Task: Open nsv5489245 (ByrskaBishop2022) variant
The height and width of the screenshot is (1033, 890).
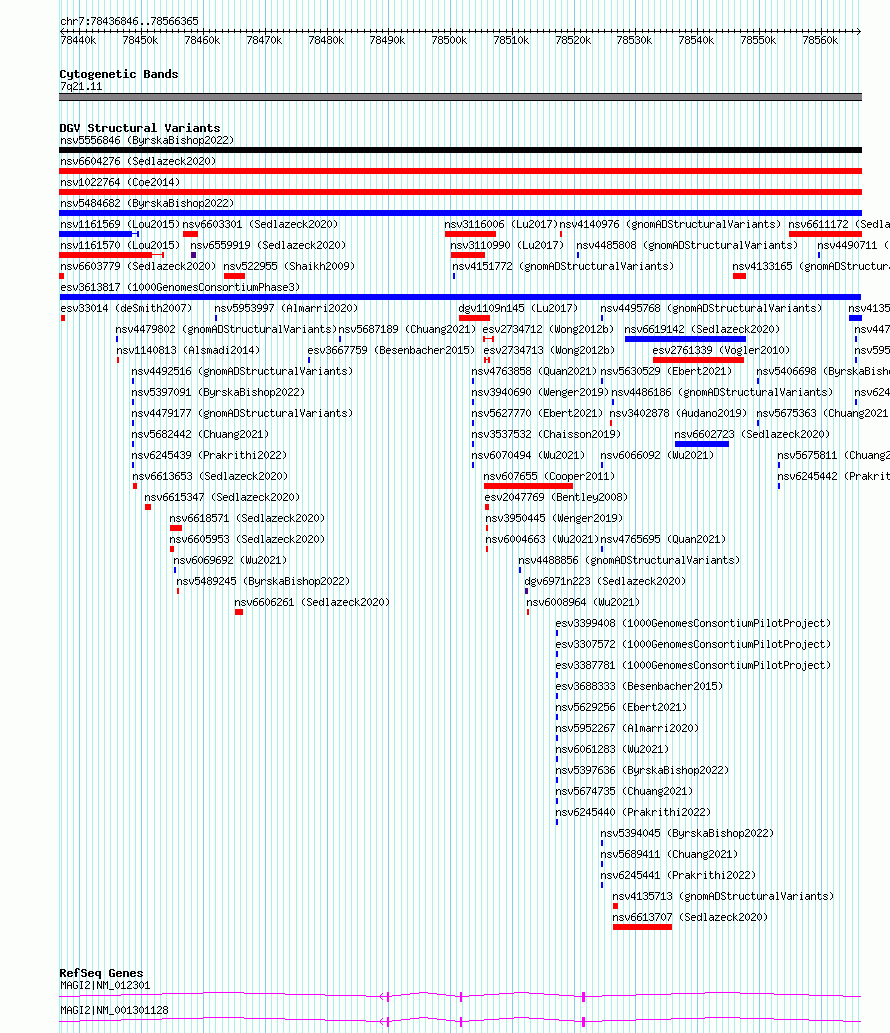Action: pos(263,582)
